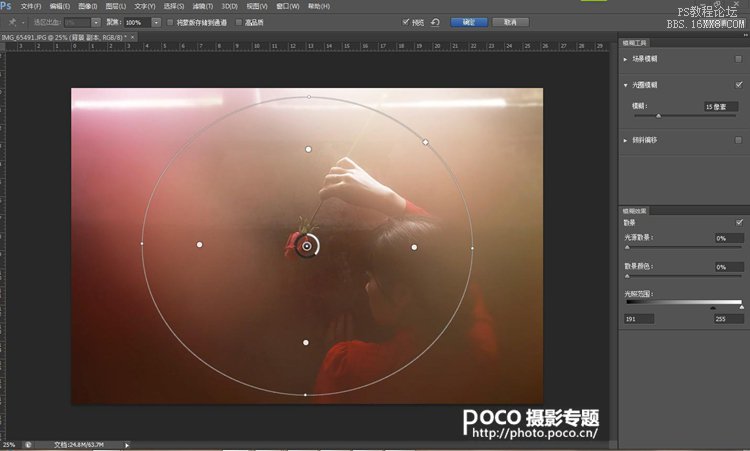Click the bottom ellipse boundary handle

pos(305,395)
